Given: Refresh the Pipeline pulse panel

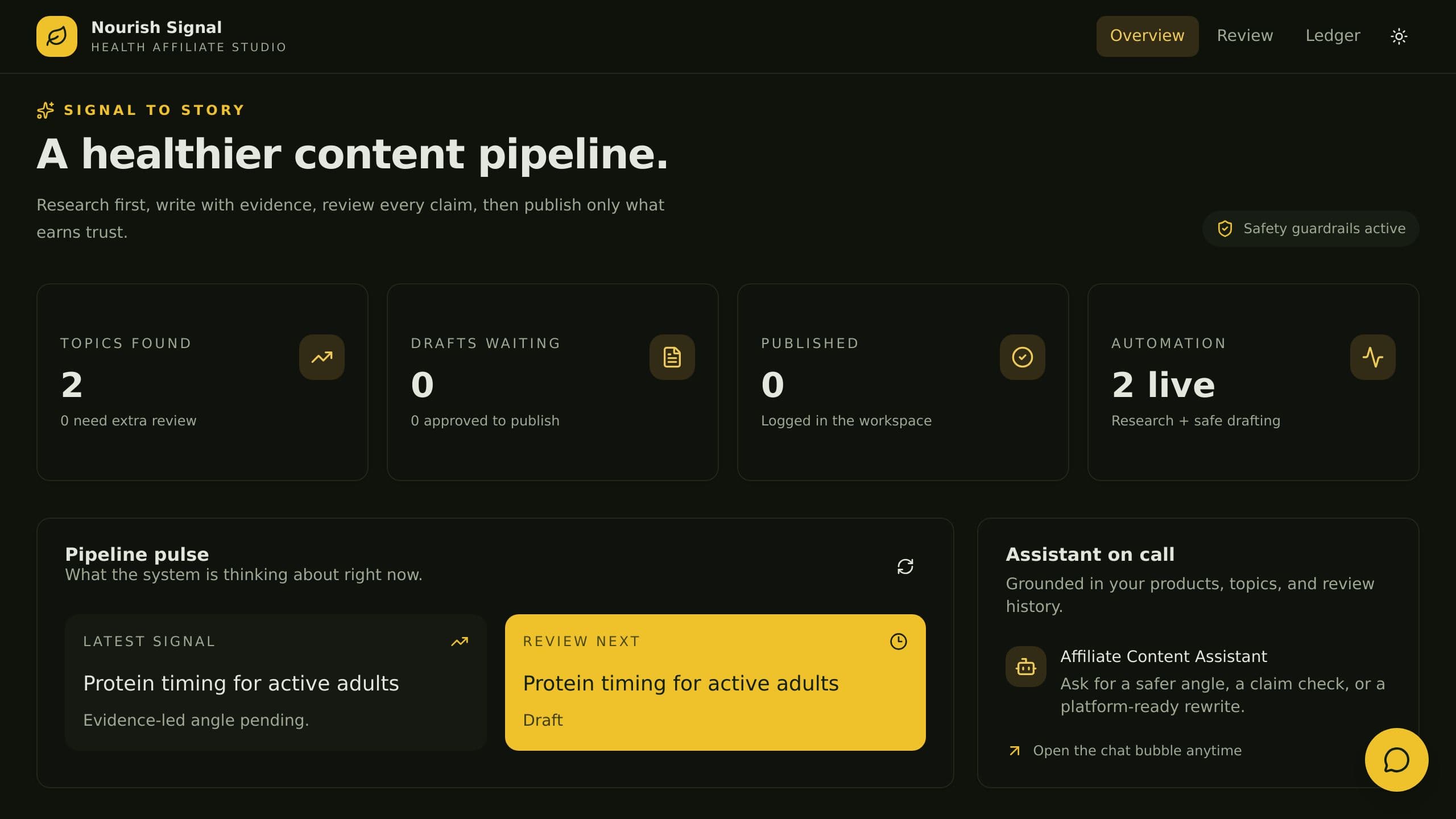Looking at the screenshot, I should point(905,566).
